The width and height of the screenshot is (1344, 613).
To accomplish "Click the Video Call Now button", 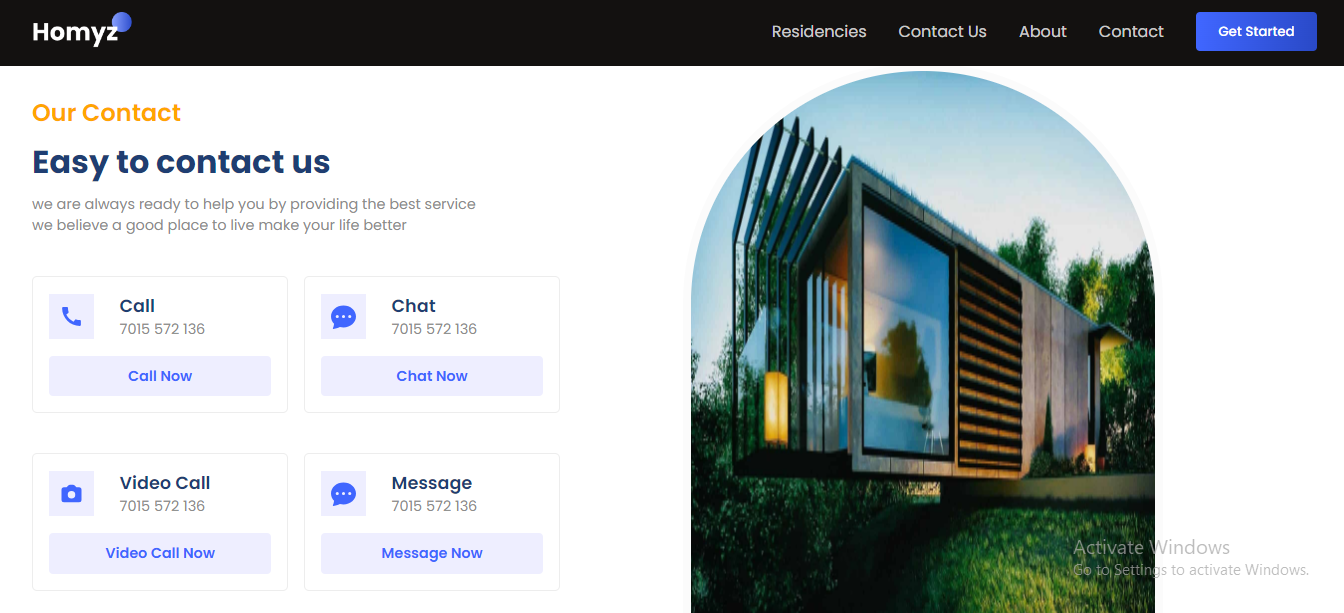I will coord(160,553).
